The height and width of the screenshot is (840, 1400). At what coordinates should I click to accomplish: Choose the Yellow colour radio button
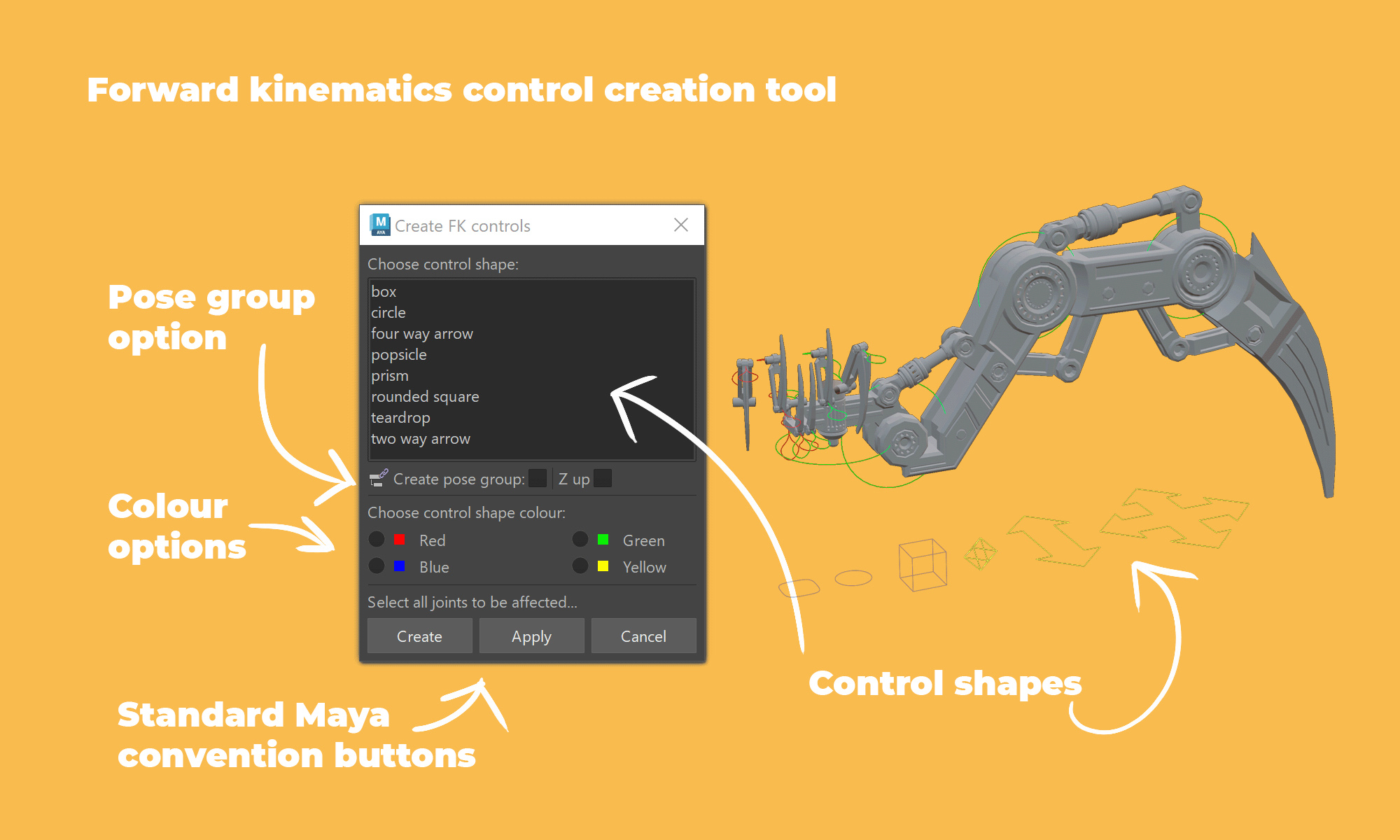(580, 566)
